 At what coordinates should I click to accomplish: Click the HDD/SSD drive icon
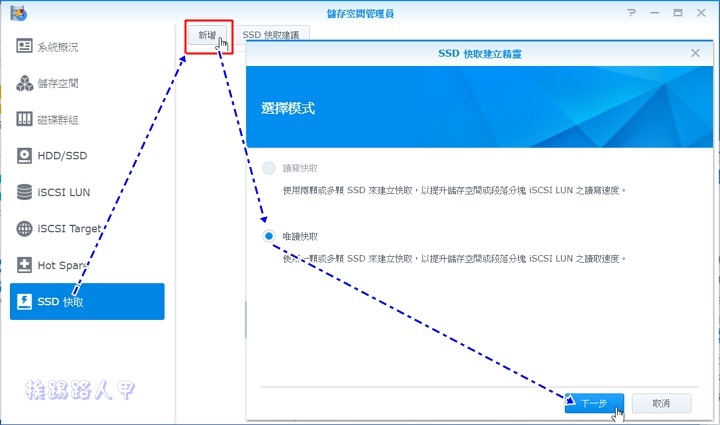point(24,156)
